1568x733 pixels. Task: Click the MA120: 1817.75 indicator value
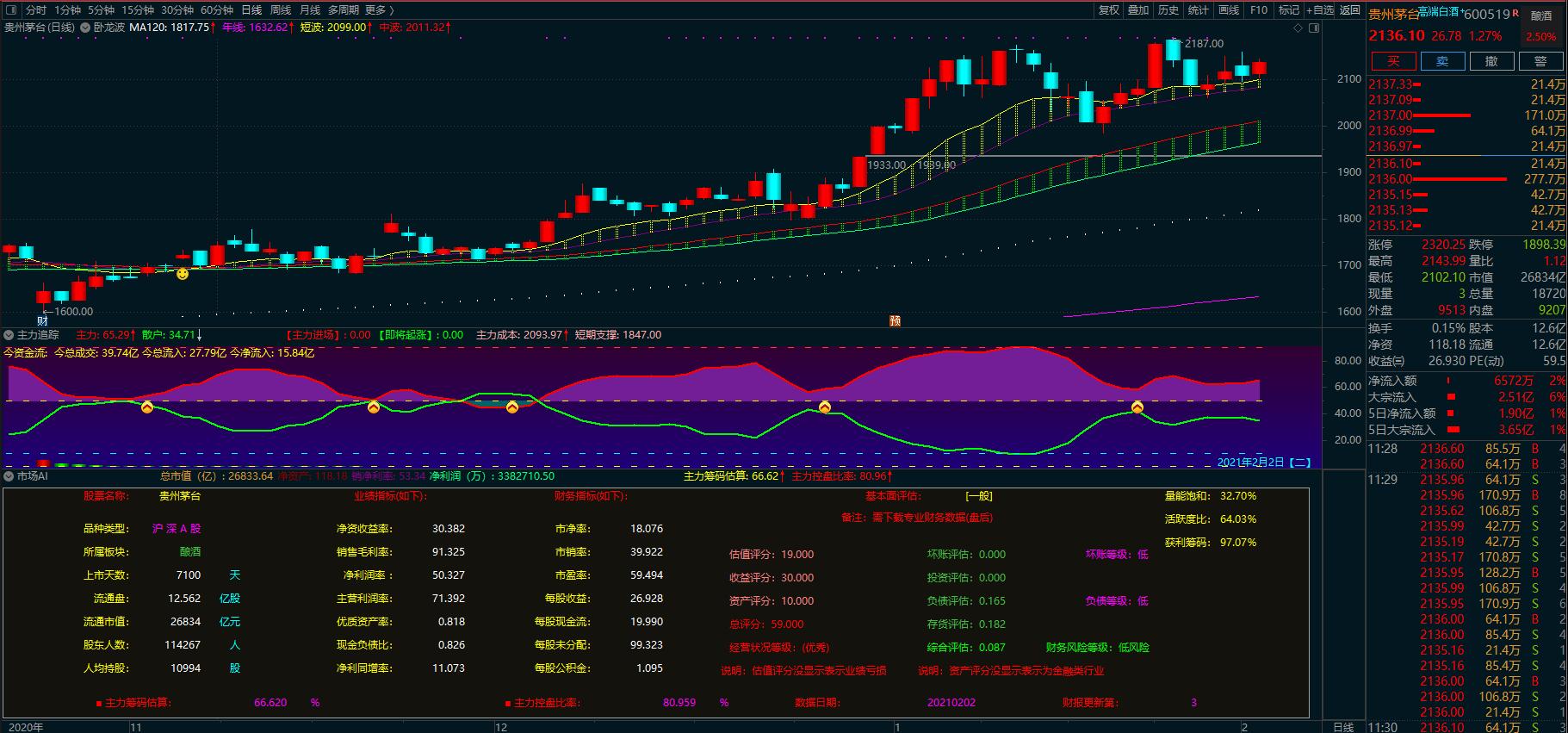[x=170, y=28]
